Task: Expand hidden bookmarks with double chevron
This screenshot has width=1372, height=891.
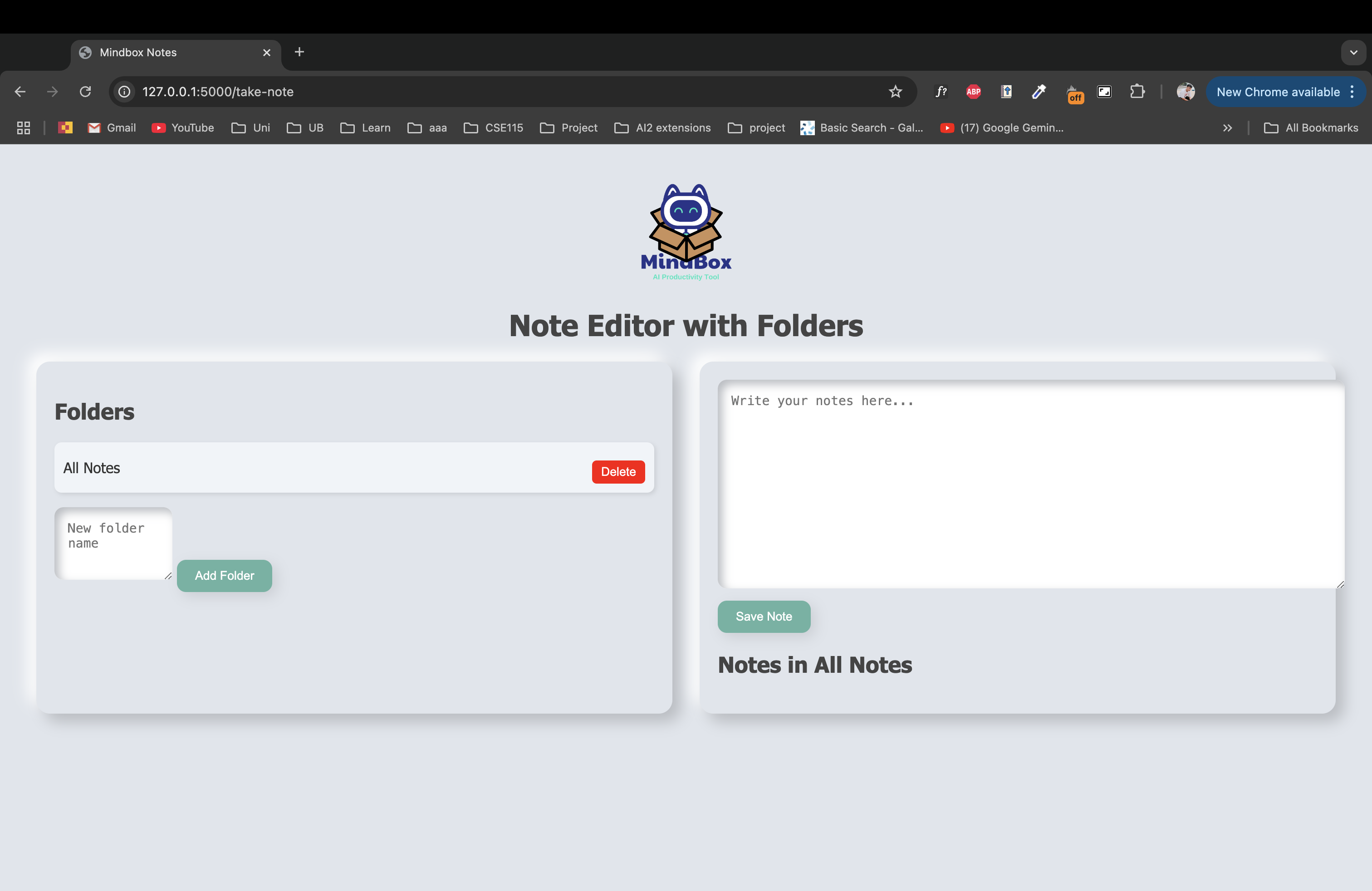Action: click(1227, 128)
